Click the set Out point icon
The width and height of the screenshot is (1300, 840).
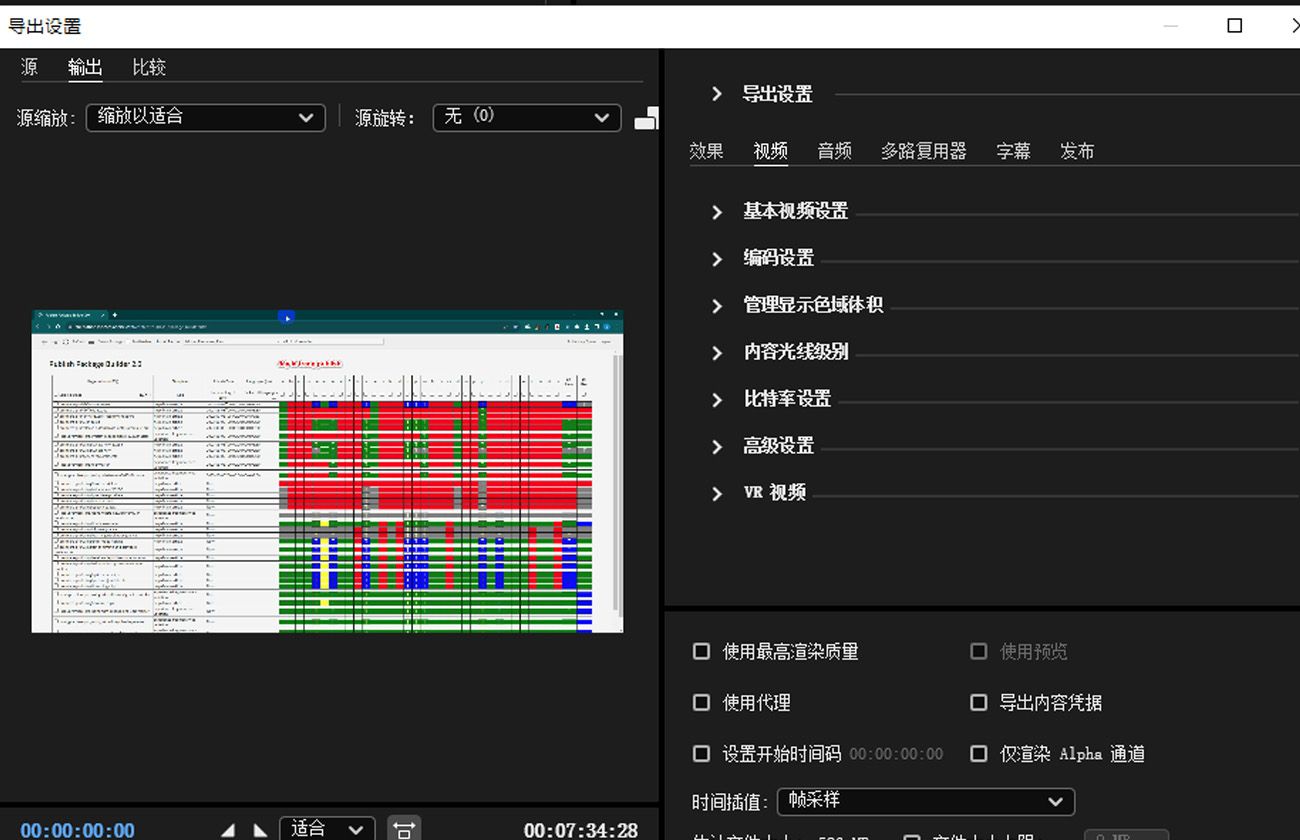(259, 828)
